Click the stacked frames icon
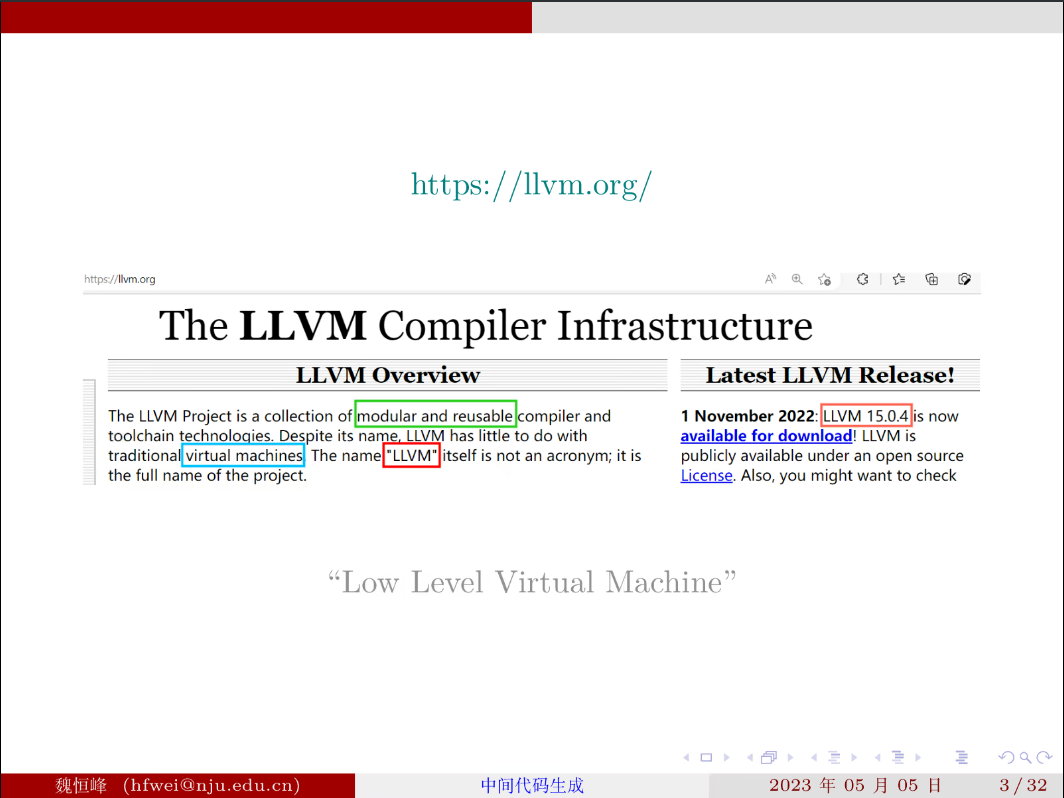This screenshot has height=798, width=1064. point(769,757)
